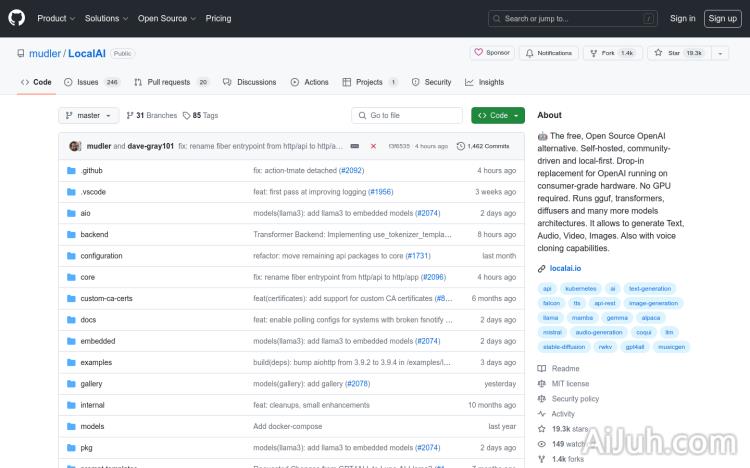Click the failed commit status X icon
750x468 pixels.
tap(373, 146)
